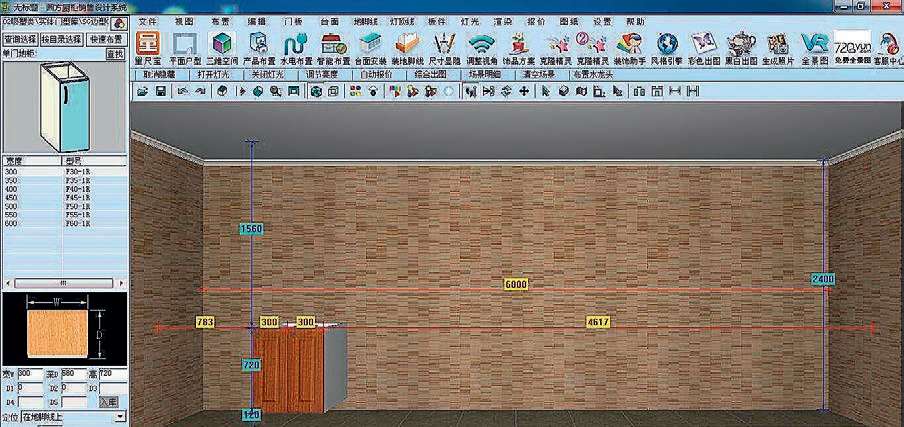Select the pointer arrow tool

tap(546, 91)
